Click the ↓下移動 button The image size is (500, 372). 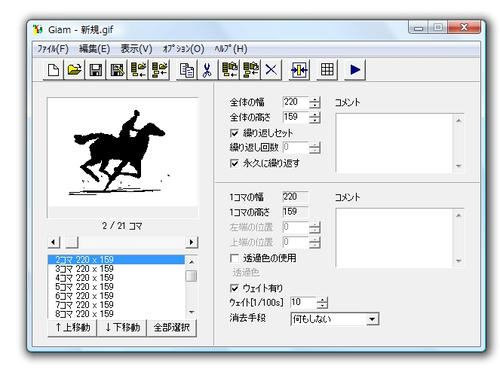(122, 328)
